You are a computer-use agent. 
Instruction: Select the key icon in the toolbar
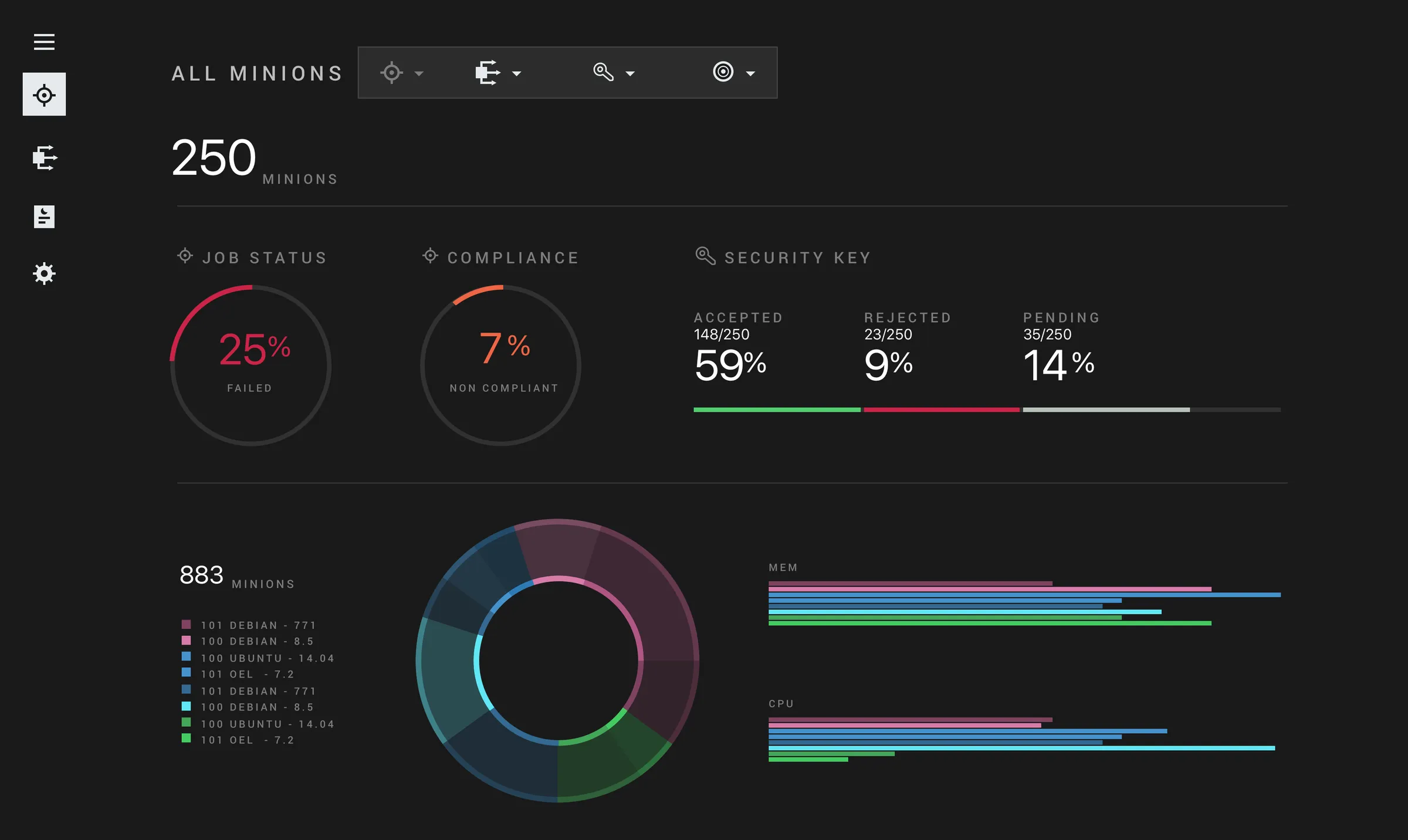[x=603, y=72]
